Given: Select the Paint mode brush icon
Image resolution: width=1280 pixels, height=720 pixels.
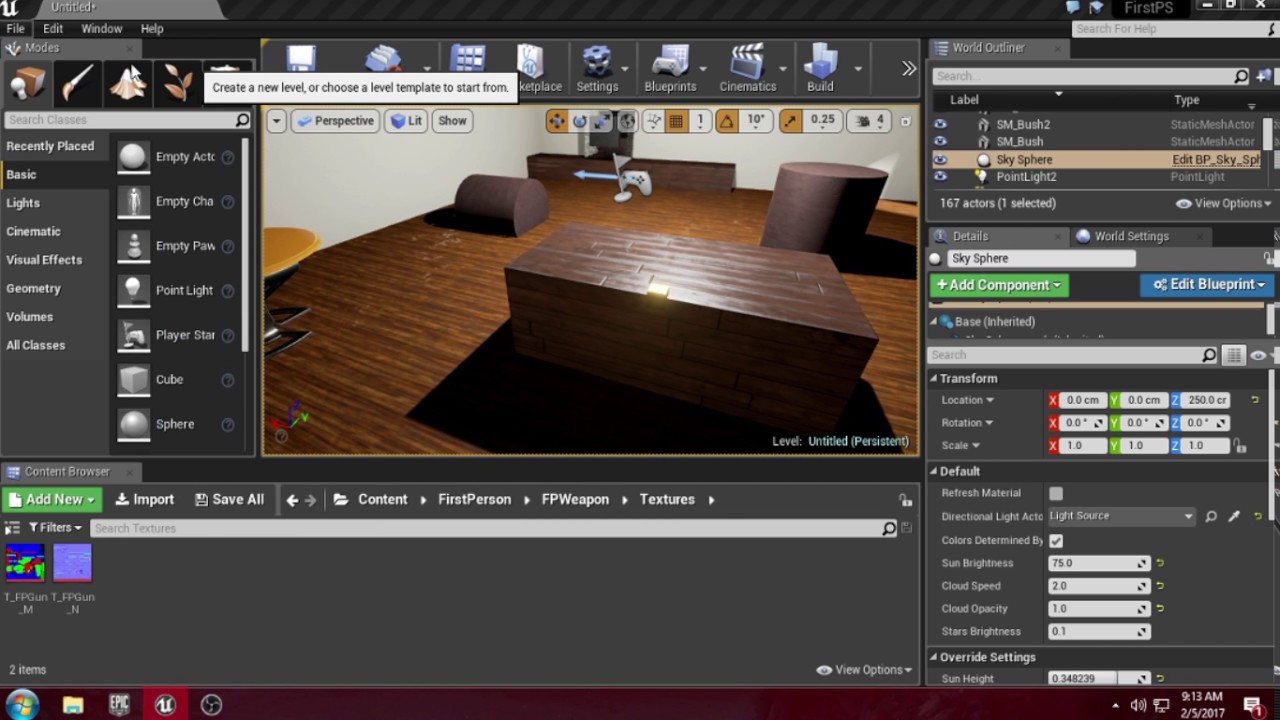Looking at the screenshot, I should (x=77, y=83).
